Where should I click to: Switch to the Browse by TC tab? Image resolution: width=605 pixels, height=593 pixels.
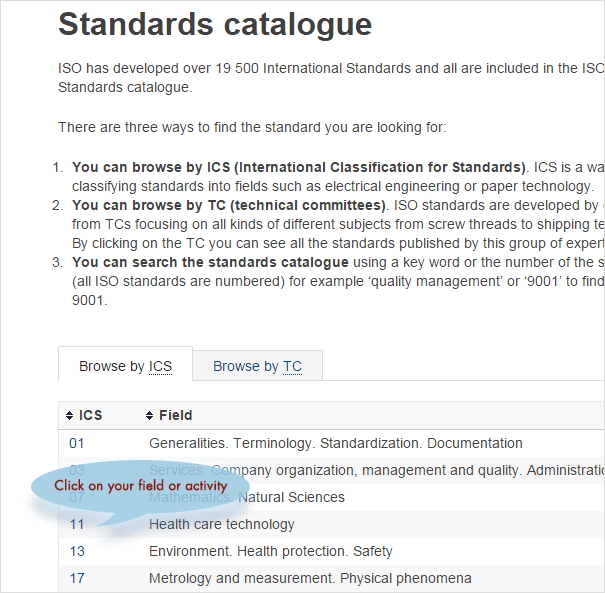tap(257, 366)
